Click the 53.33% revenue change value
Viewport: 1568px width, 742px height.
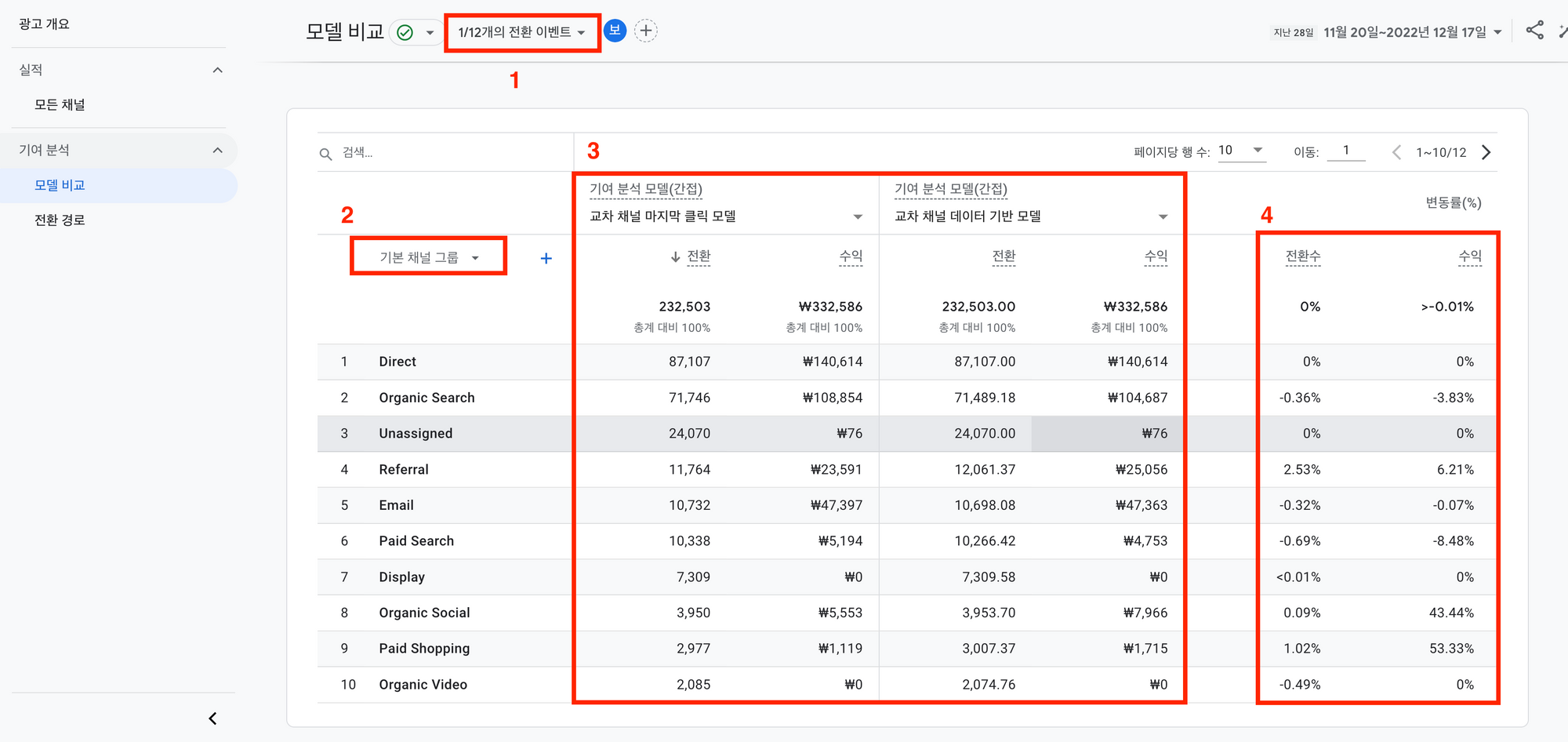tap(1451, 648)
